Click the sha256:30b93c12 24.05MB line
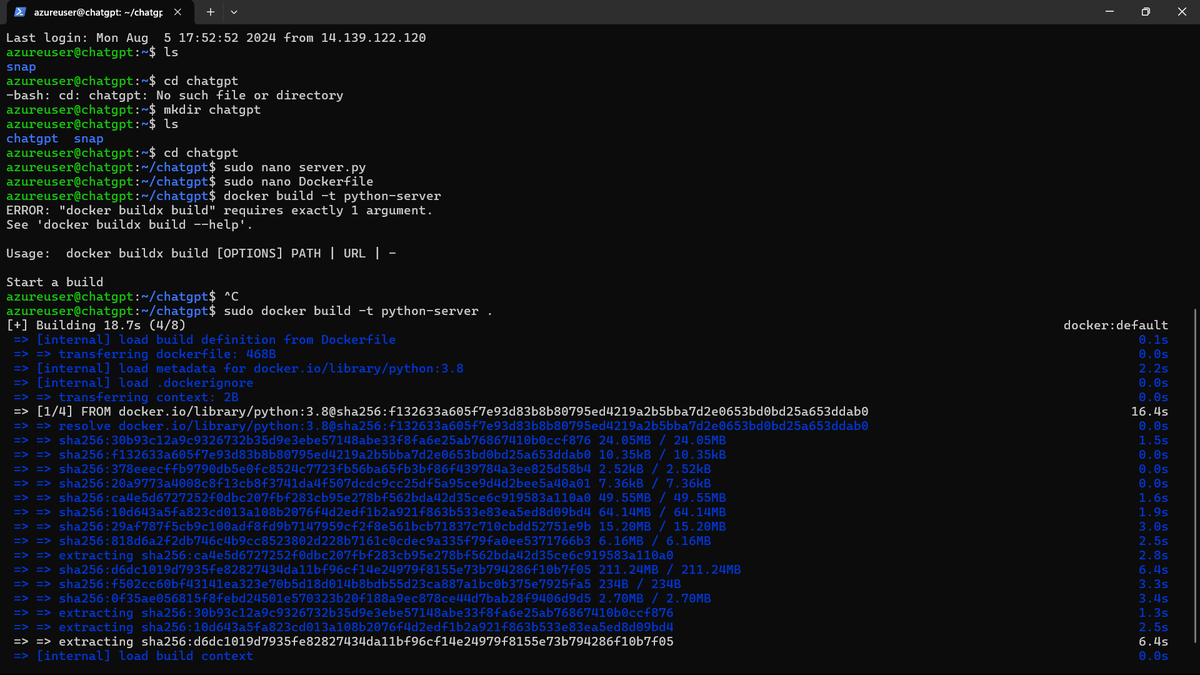The width and height of the screenshot is (1200, 675). 370,441
